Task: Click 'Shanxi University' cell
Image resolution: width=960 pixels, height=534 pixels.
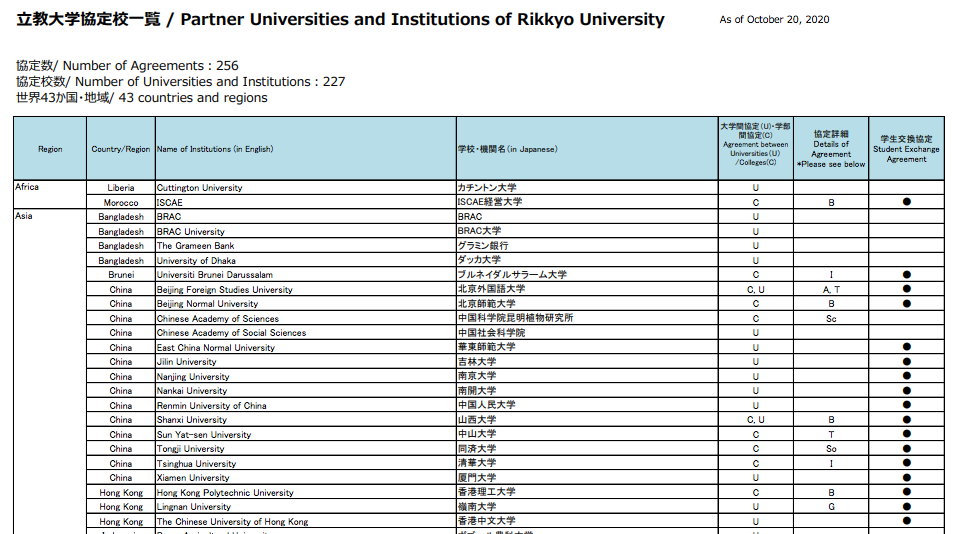Action: coord(306,419)
